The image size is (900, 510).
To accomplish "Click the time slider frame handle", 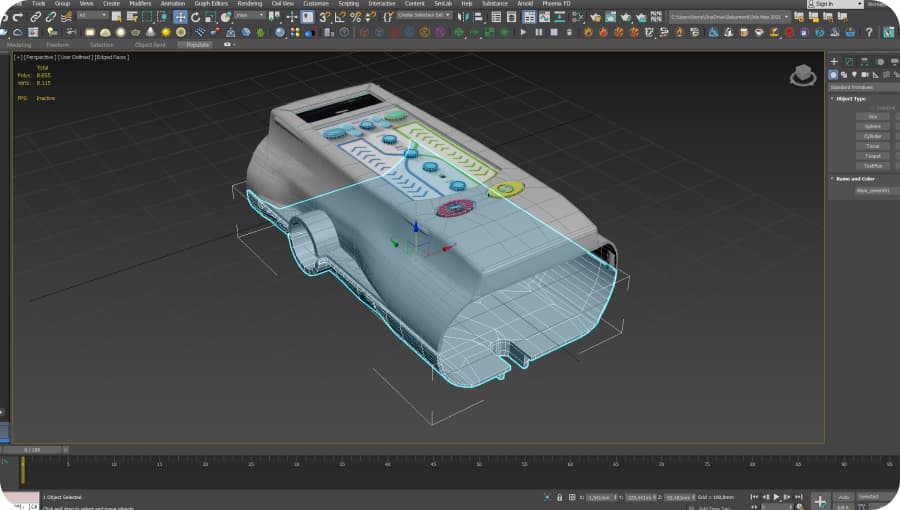I will [x=33, y=450].
